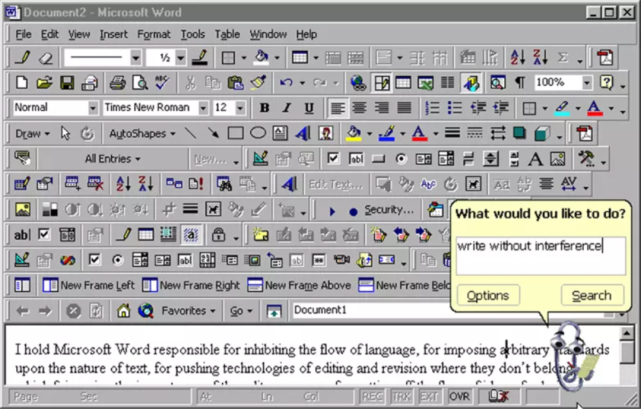Toggle TRK track changes indicator
641x409 pixels.
point(401,396)
